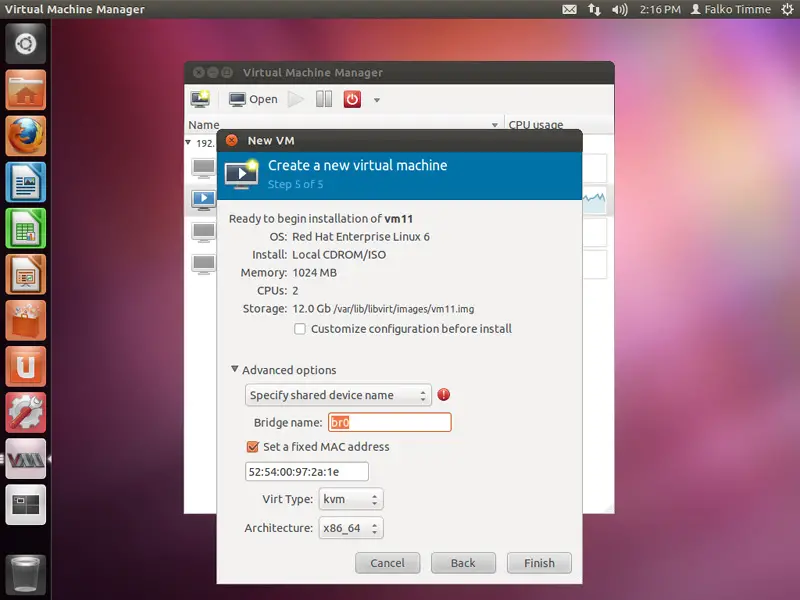Enable Customize configuration before install
Screen dimensions: 800x600
coord(300,329)
